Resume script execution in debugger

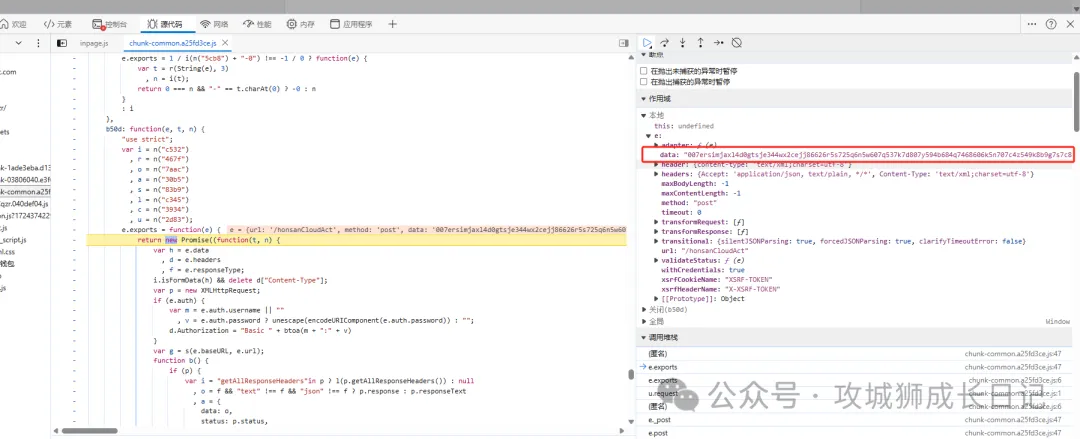648,42
